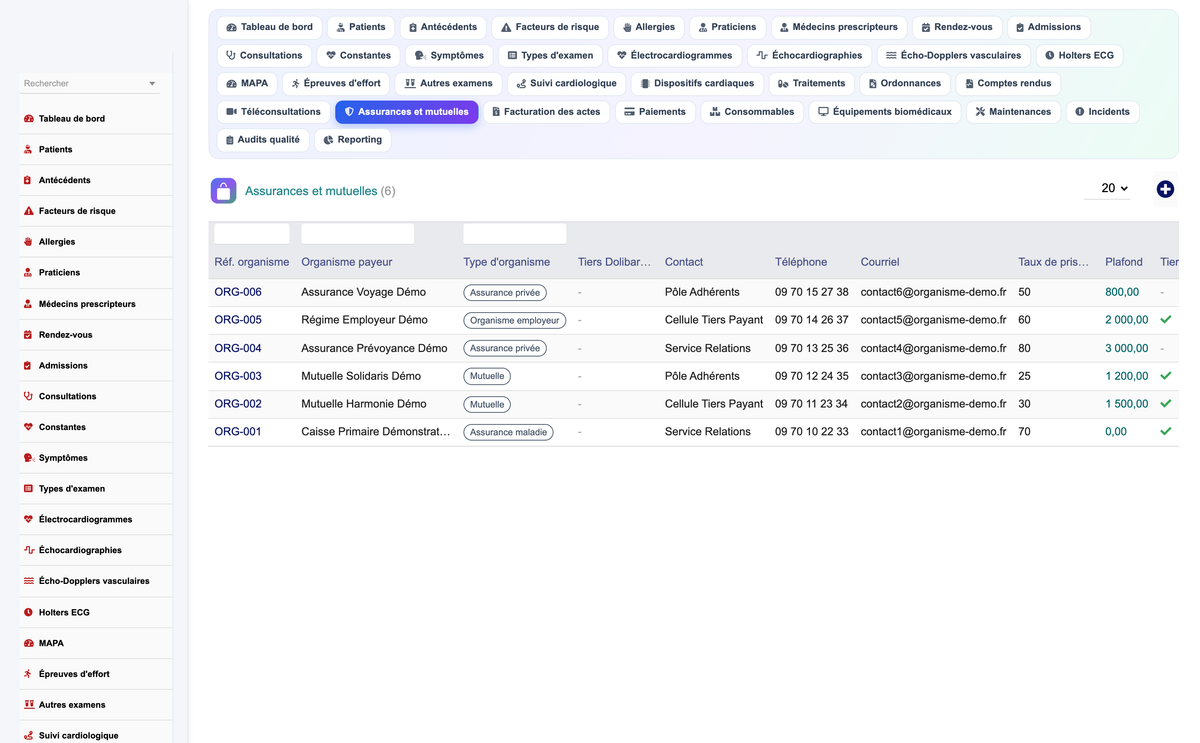The width and height of the screenshot is (1200, 743).
Task: Click the Antécédents icon in the sidebar
Action: pos(28,181)
